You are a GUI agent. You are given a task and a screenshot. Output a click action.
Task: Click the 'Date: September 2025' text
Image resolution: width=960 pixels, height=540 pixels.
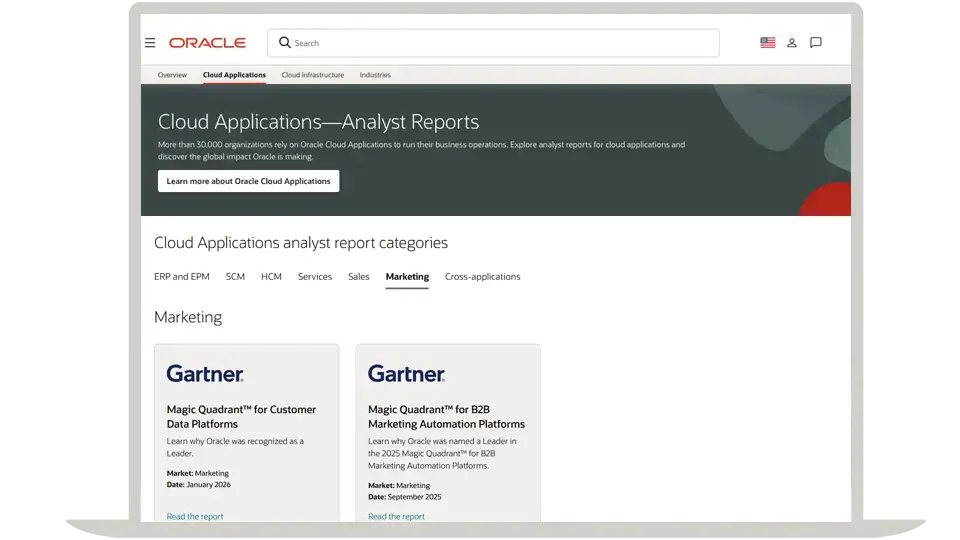404,497
